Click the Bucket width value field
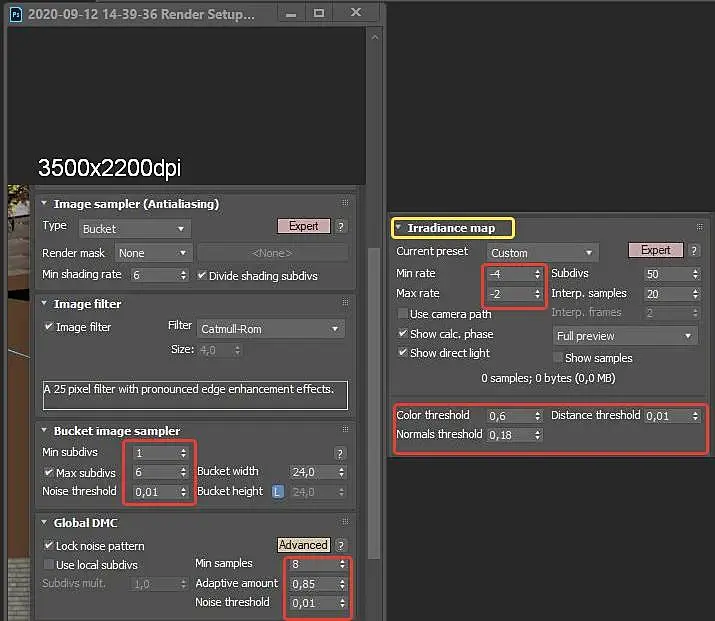 click(x=313, y=472)
